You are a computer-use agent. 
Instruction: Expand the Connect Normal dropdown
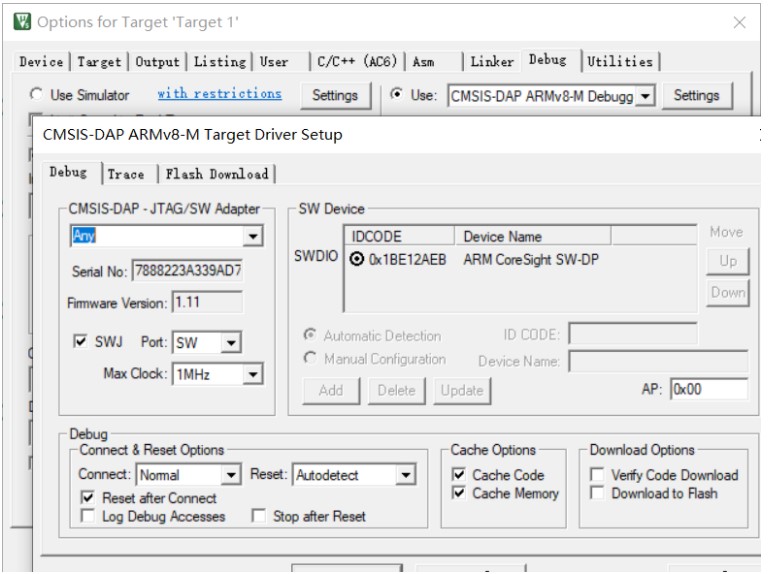[x=231, y=475]
